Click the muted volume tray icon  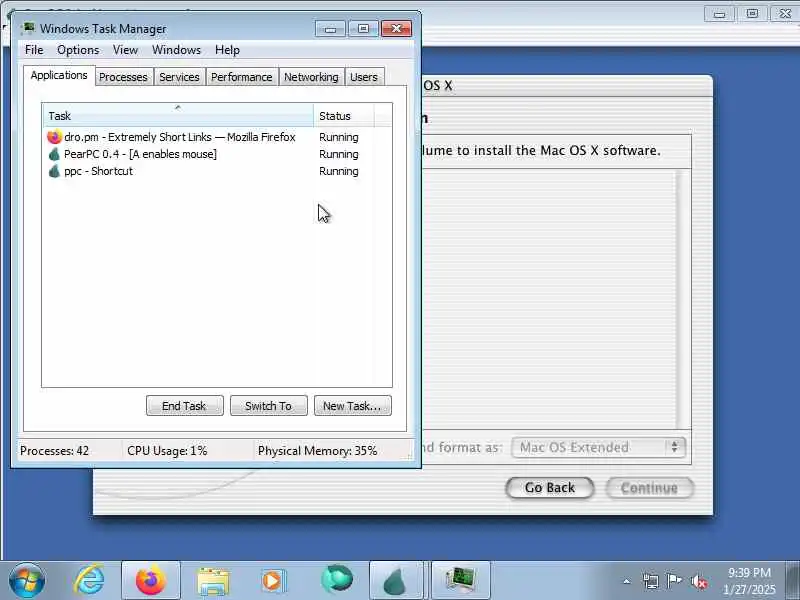click(x=698, y=581)
